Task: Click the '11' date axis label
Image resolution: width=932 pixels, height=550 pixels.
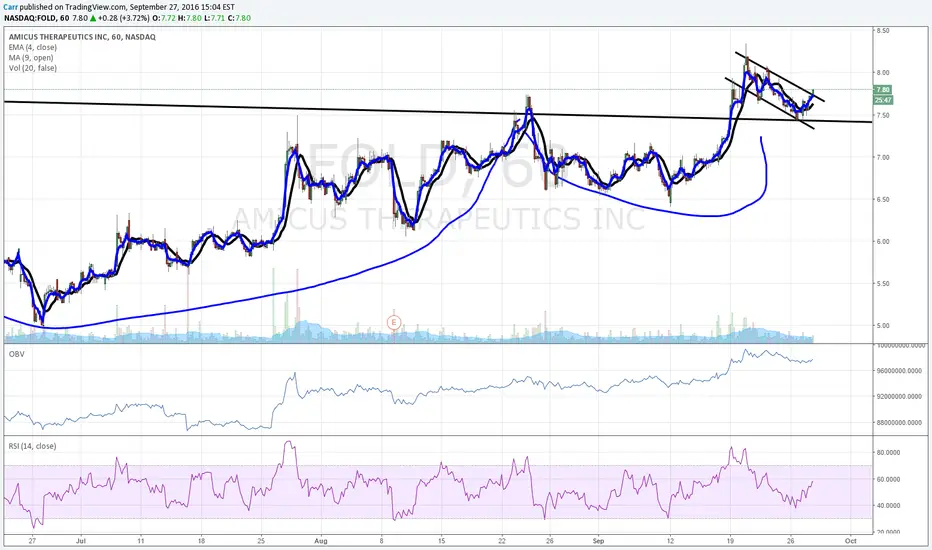Action: tap(140, 541)
